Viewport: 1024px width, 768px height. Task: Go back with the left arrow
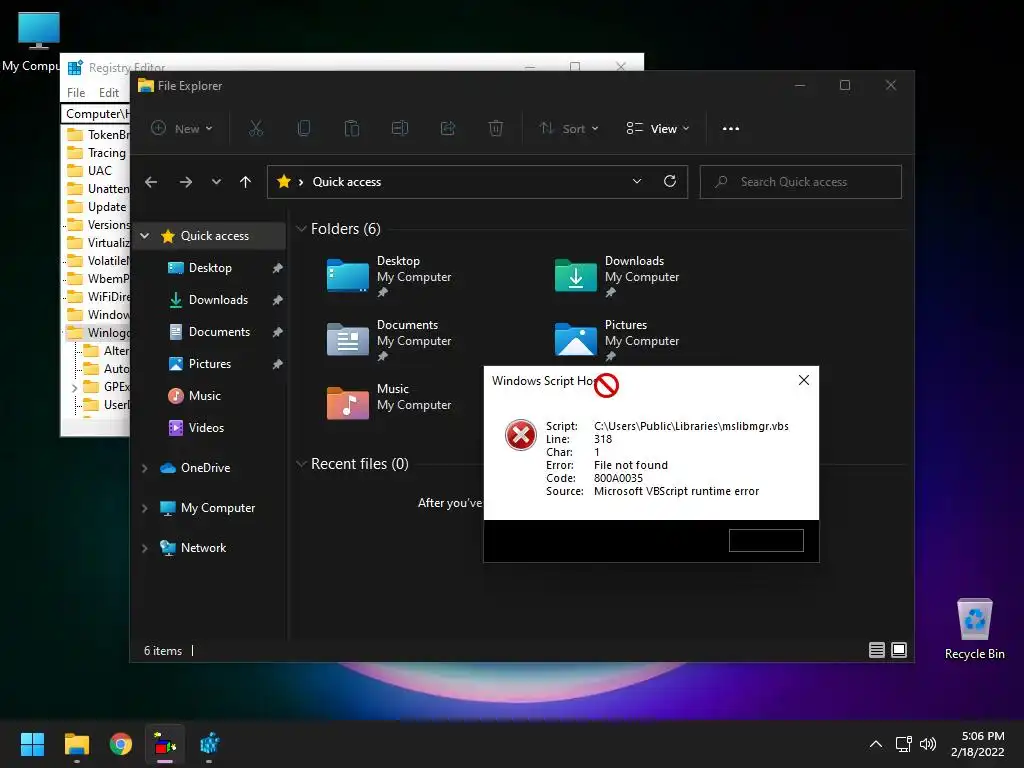click(x=151, y=182)
